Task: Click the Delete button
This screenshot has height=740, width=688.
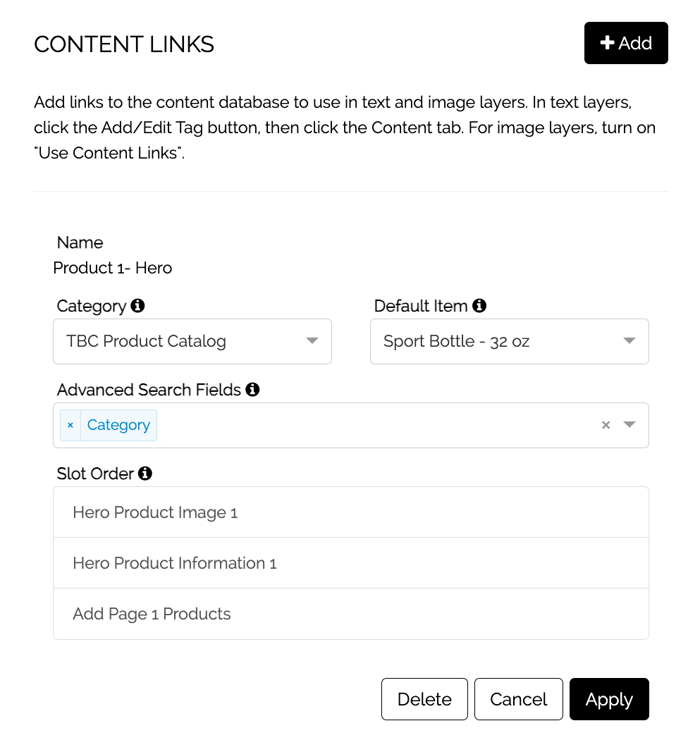Action: 424,699
